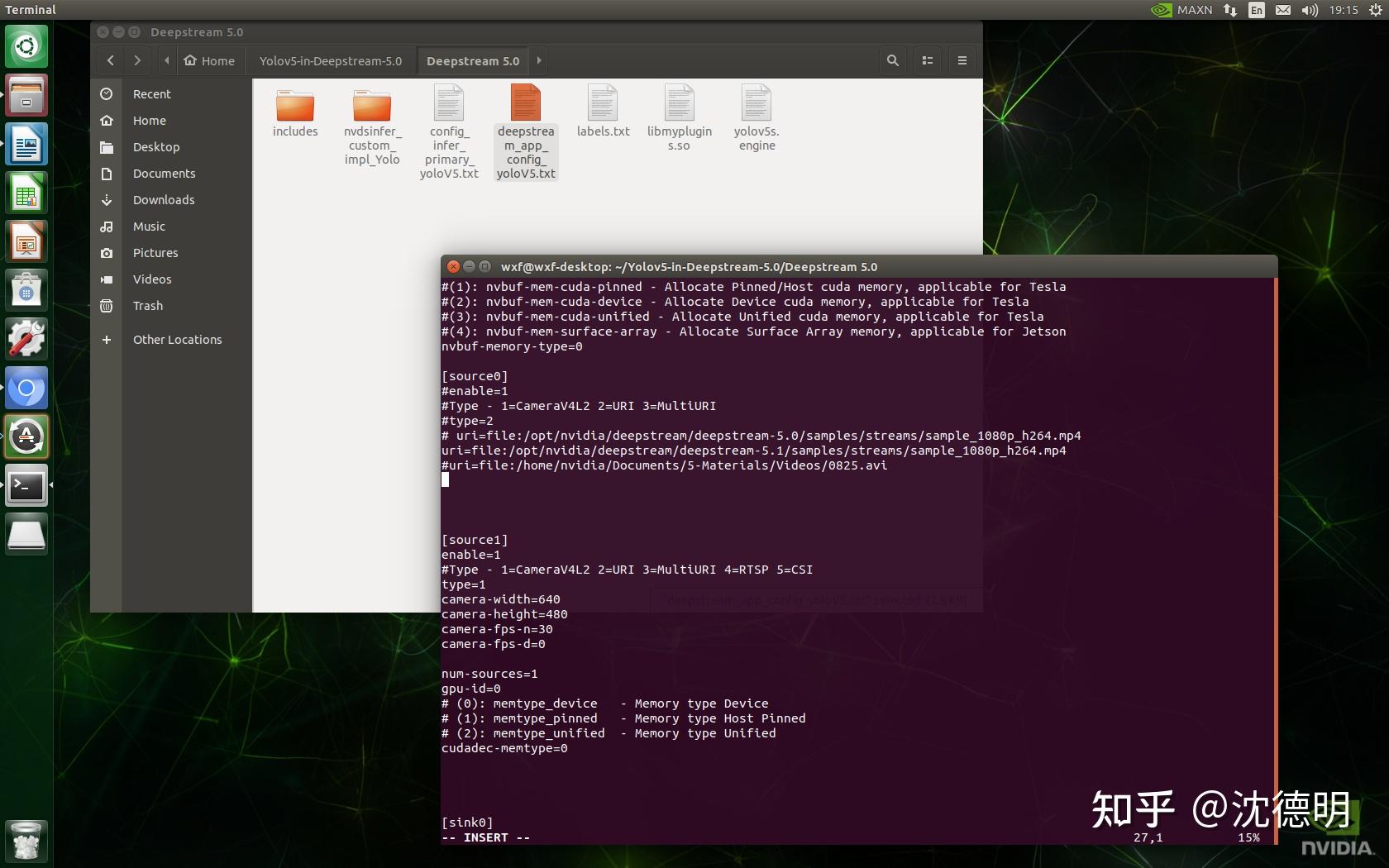This screenshot has height=868, width=1389.
Task: Toggle list/grid view in Files toolbar
Action: click(x=928, y=60)
